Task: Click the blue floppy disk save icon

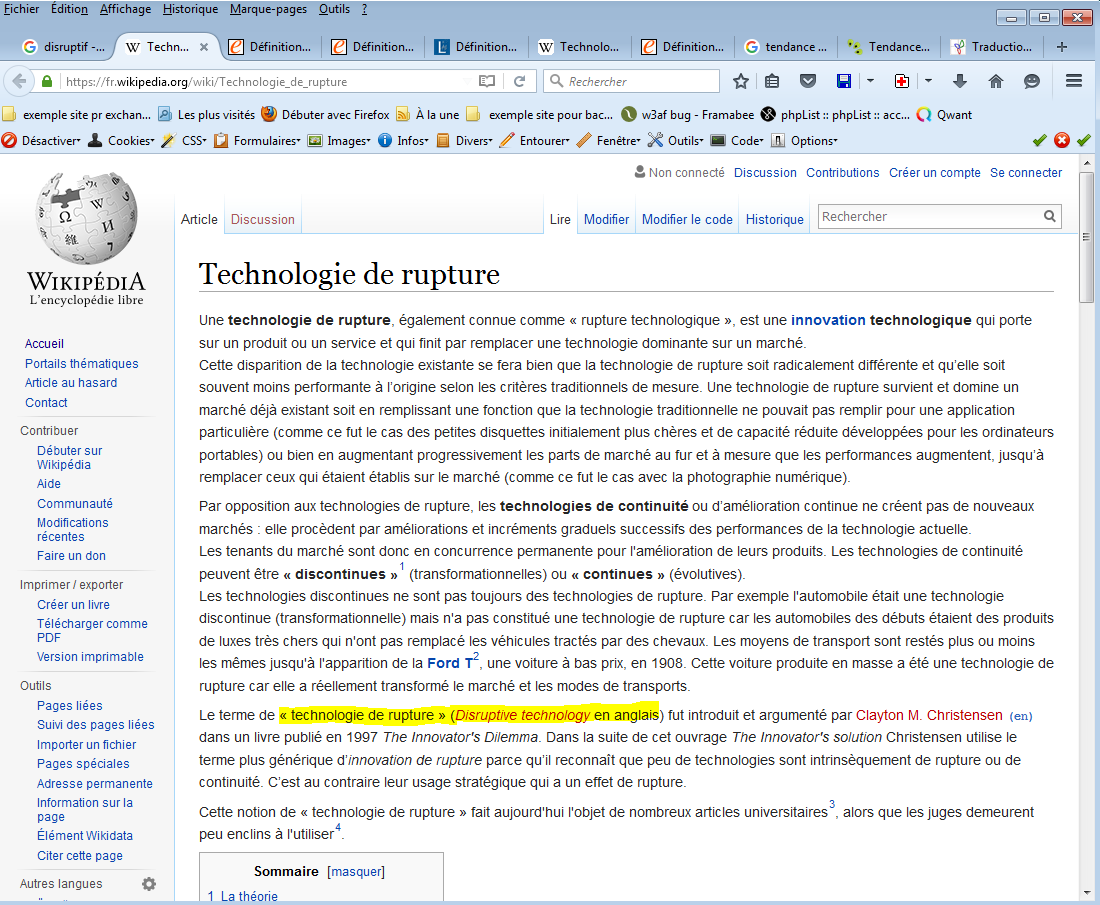Action: pos(844,81)
